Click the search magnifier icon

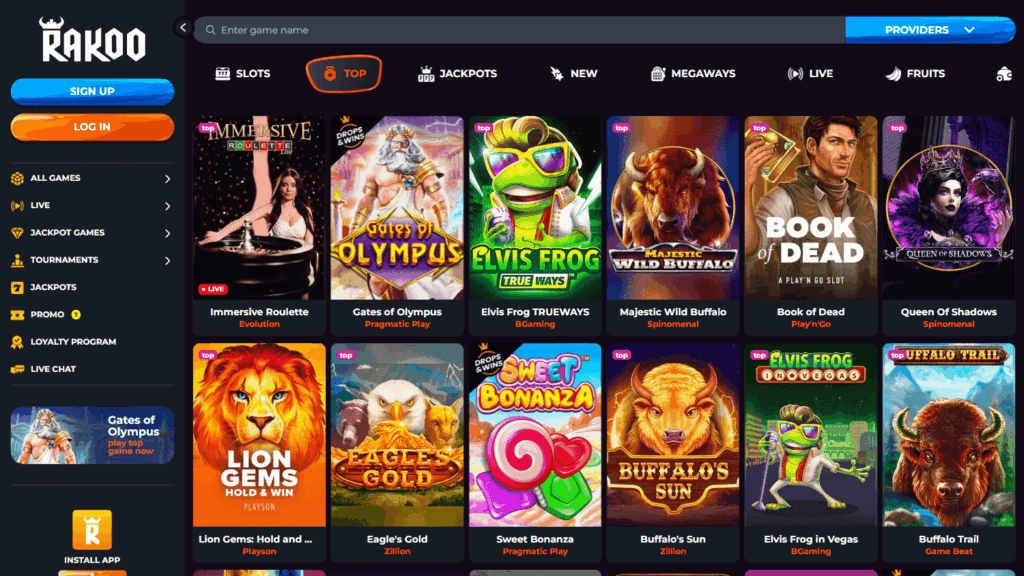click(210, 30)
